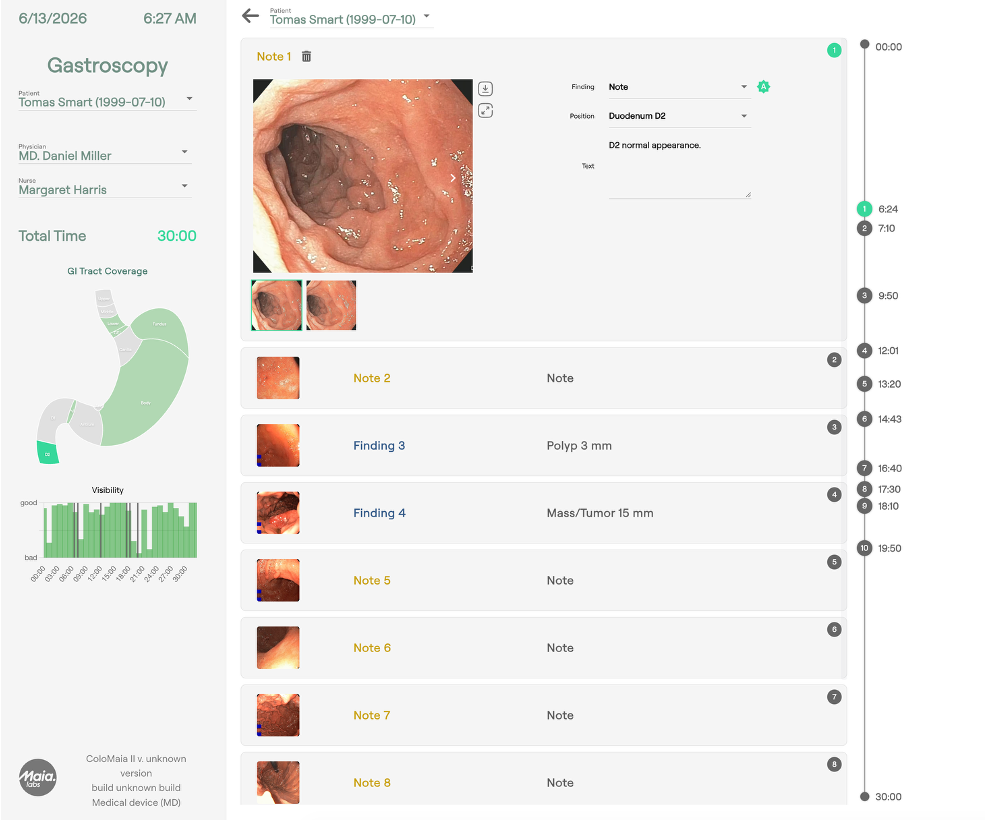Click the main endoscopy image of Note 1
Screen dimensions: 986x820
coord(363,176)
